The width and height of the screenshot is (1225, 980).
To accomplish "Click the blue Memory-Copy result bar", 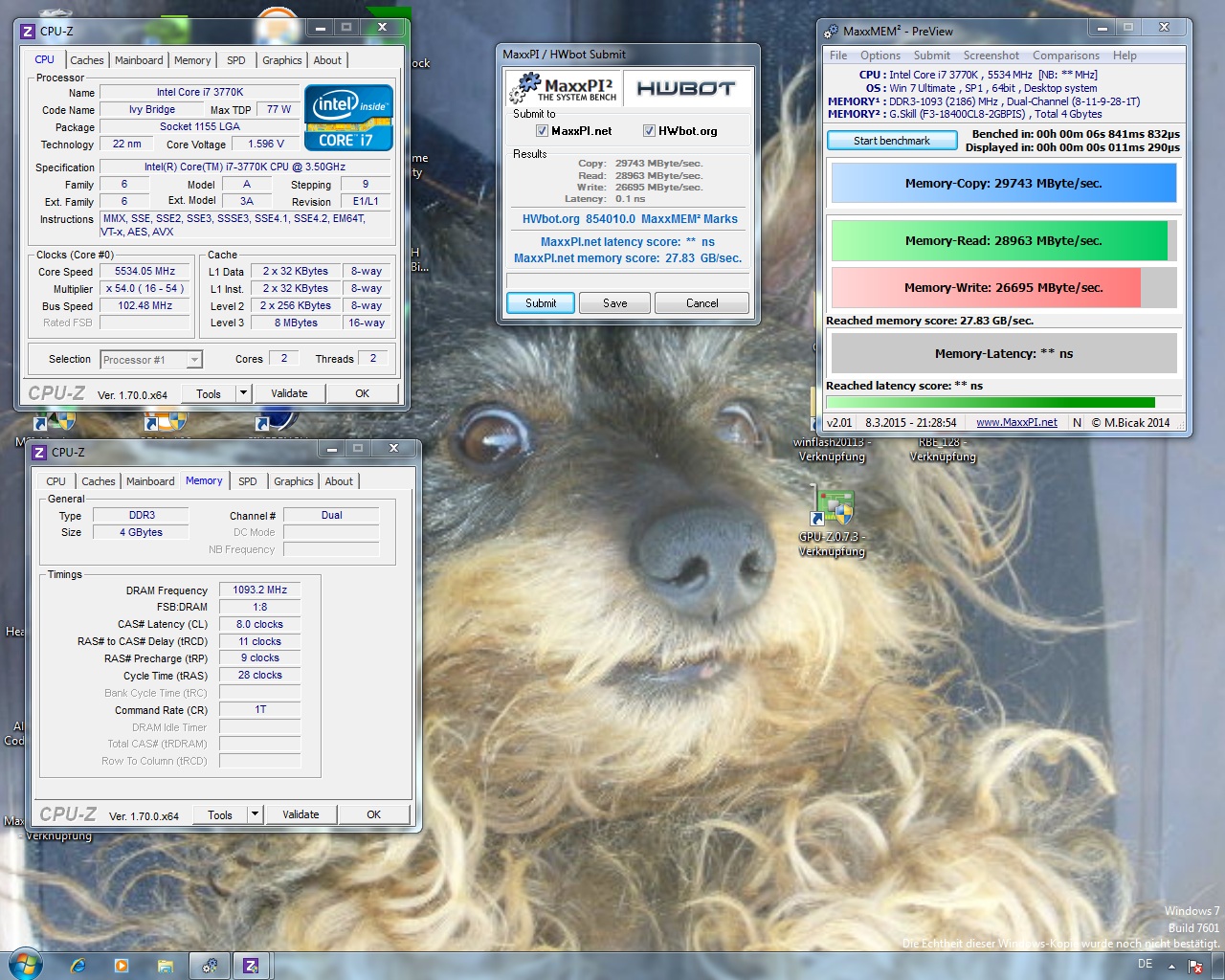I will pos(1004,184).
